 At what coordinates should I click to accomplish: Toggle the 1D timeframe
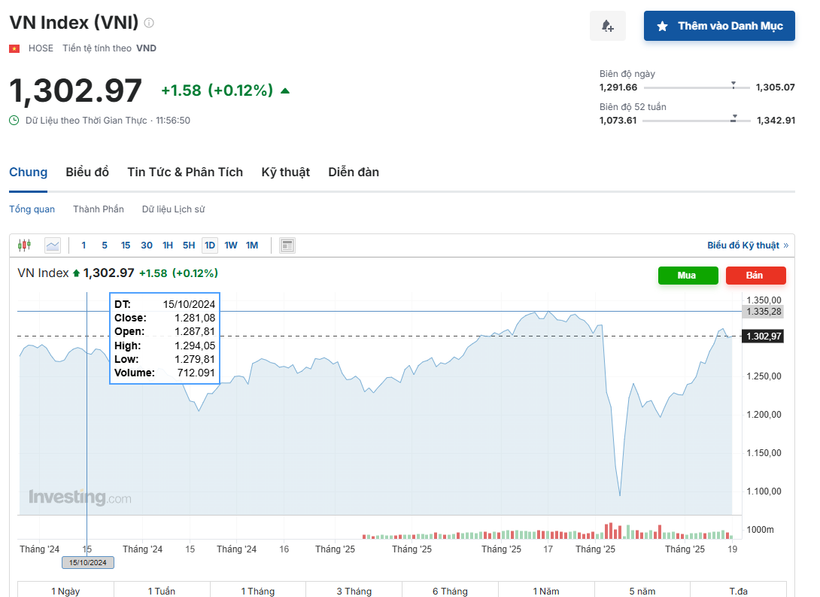coord(209,244)
